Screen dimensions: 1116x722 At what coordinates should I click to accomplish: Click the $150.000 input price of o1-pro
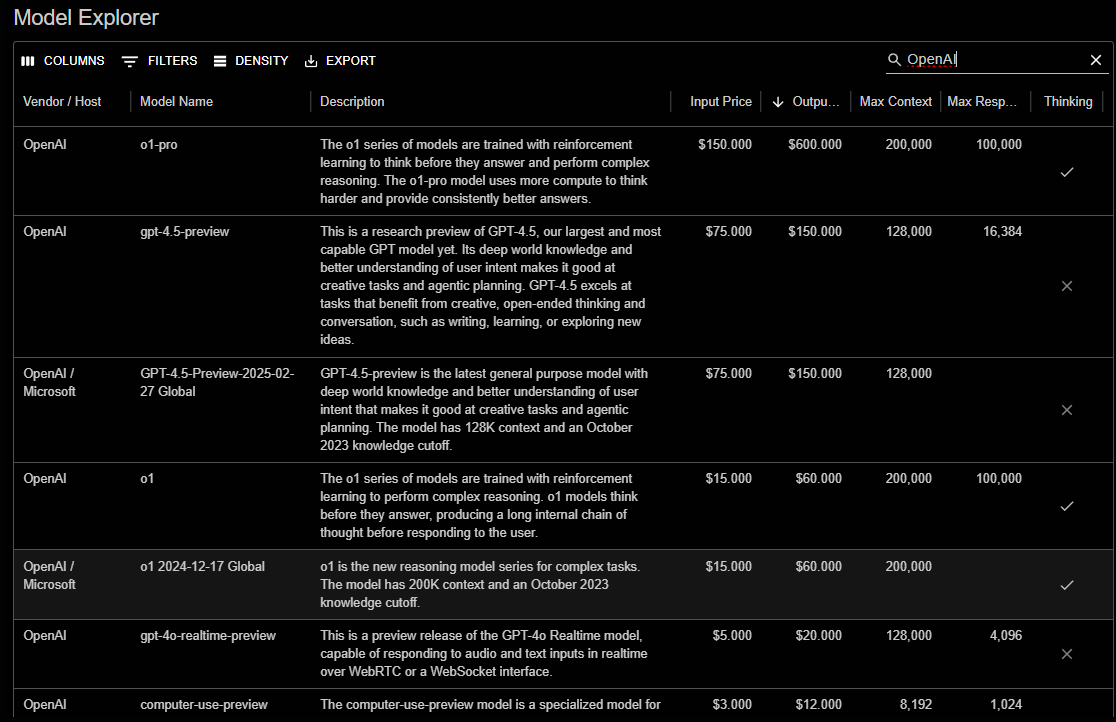(x=725, y=145)
